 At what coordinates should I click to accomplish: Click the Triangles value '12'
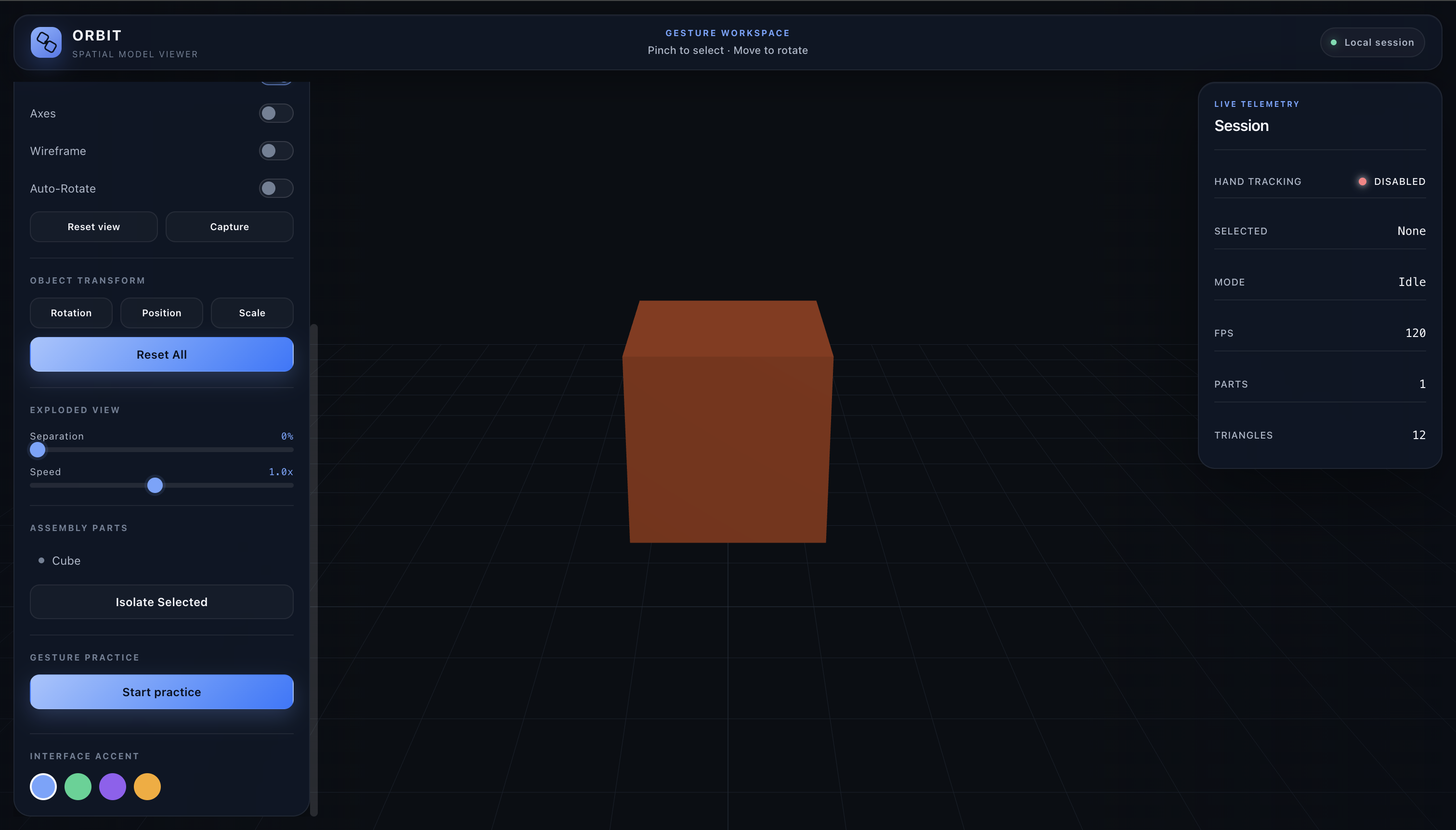[1419, 436]
